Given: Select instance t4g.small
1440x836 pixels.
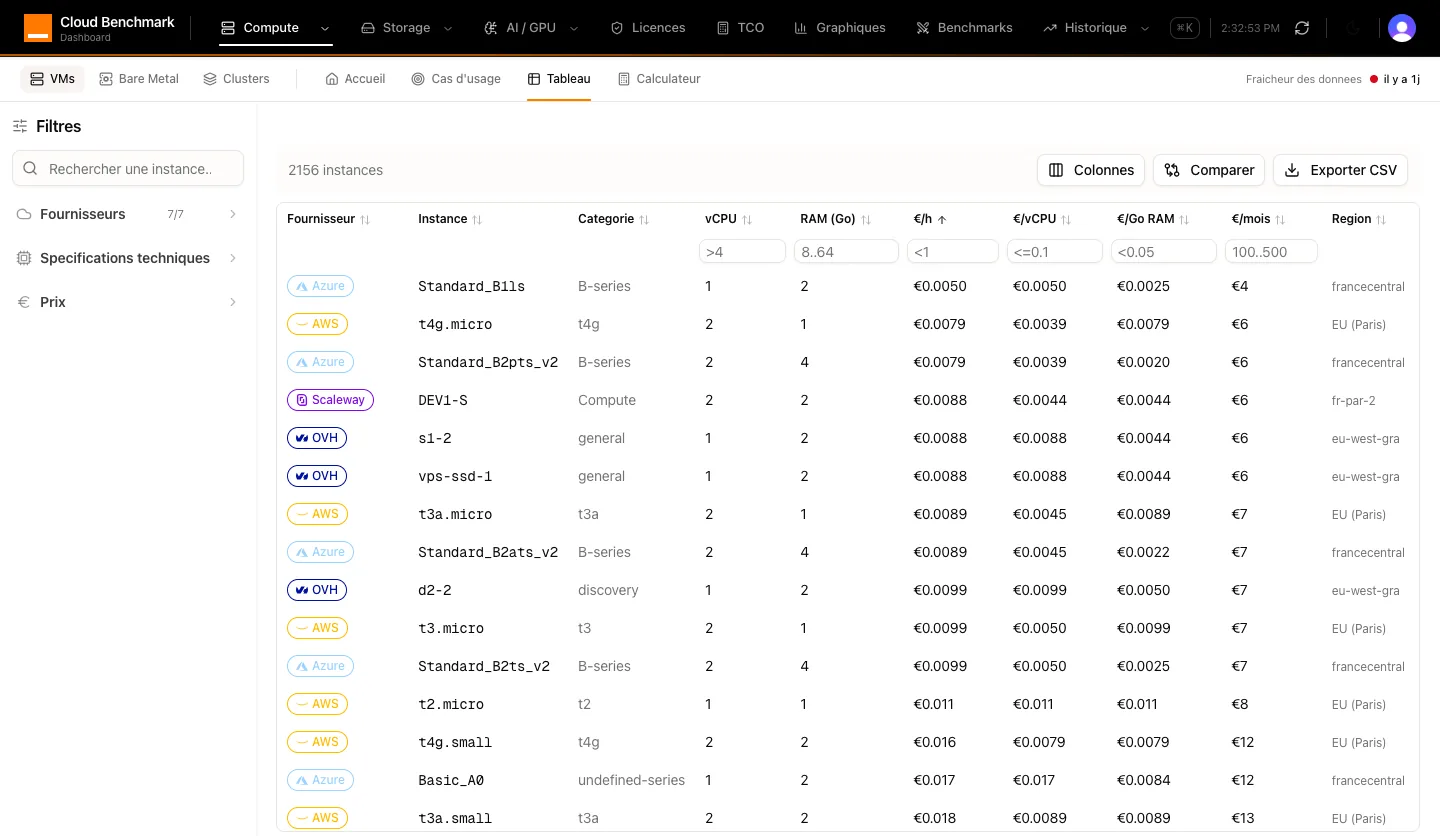Looking at the screenshot, I should (455, 742).
